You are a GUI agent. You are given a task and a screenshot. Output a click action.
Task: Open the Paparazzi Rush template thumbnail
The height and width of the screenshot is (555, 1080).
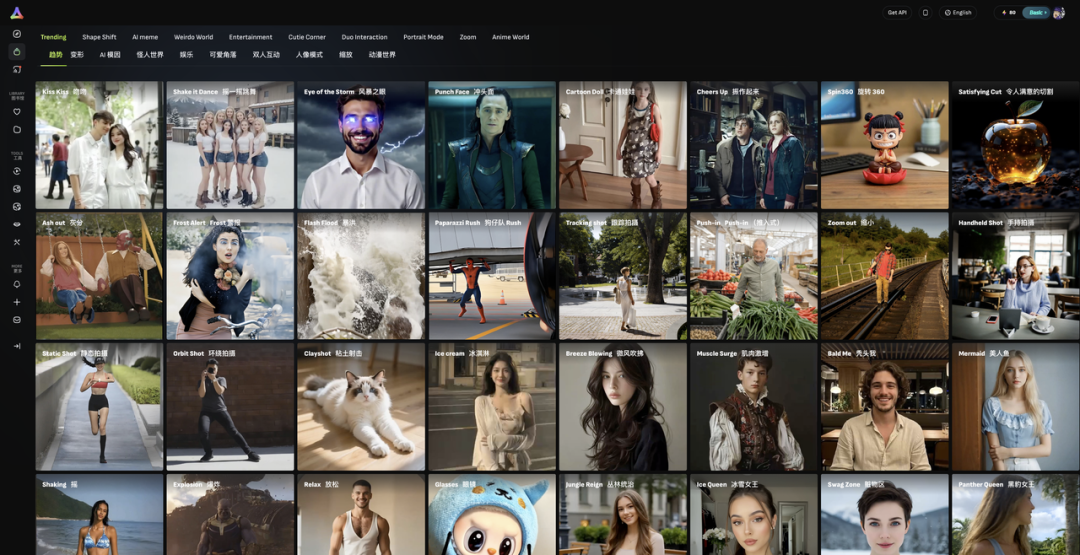coord(492,276)
